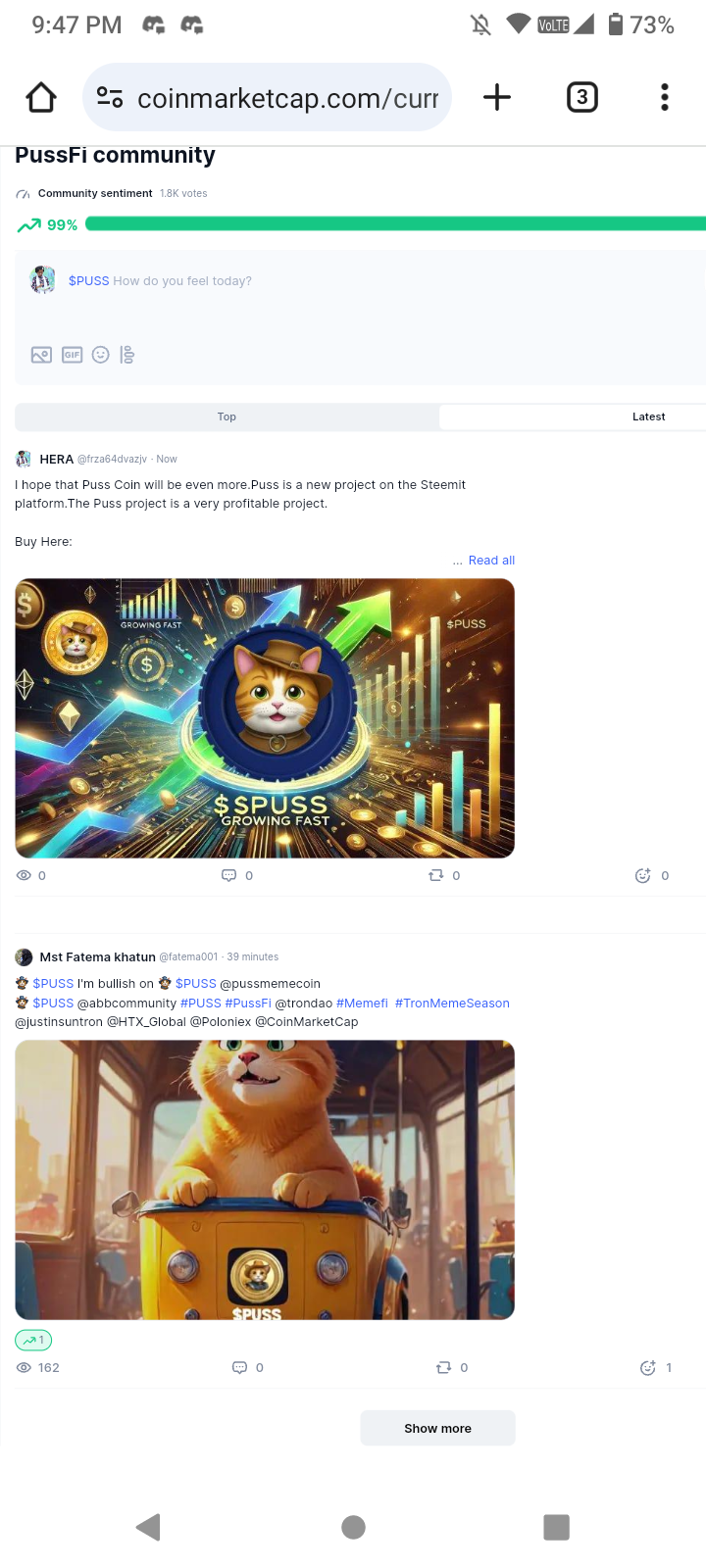This screenshot has height=1568, width=706.
Task: Attach an image to the post
Action: [41, 355]
